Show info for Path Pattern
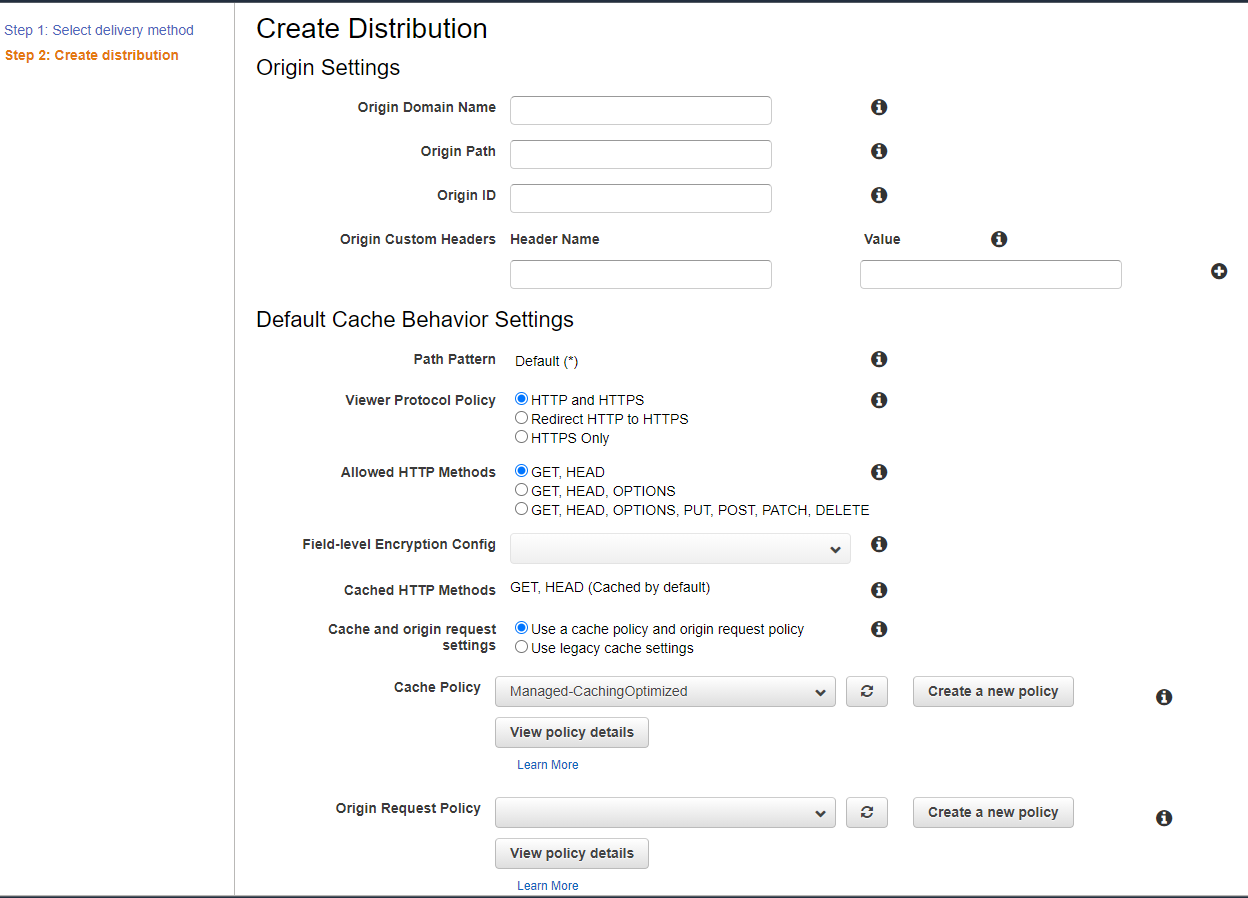1248x898 pixels. point(879,359)
